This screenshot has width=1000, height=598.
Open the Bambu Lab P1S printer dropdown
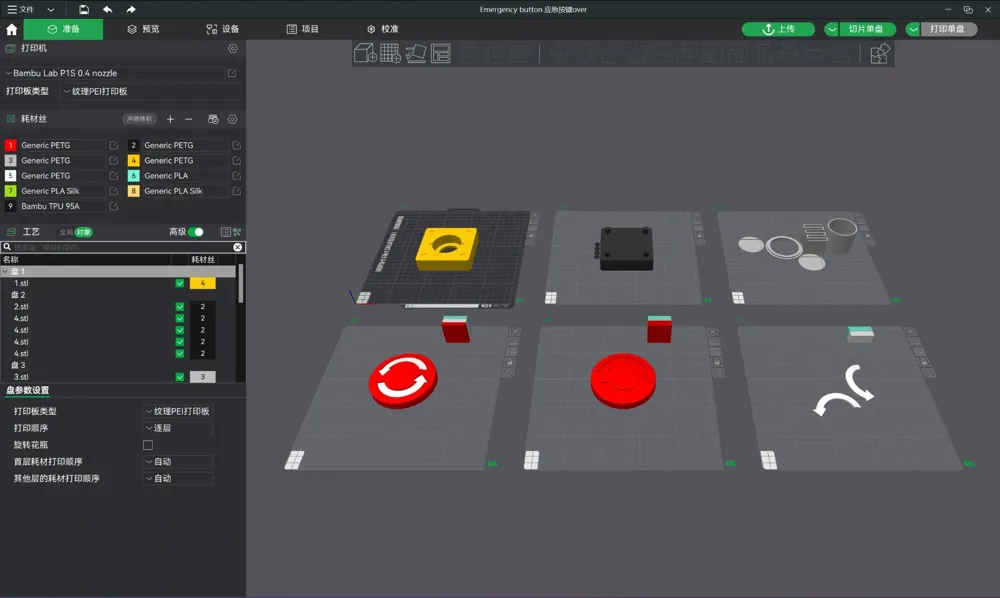point(115,73)
